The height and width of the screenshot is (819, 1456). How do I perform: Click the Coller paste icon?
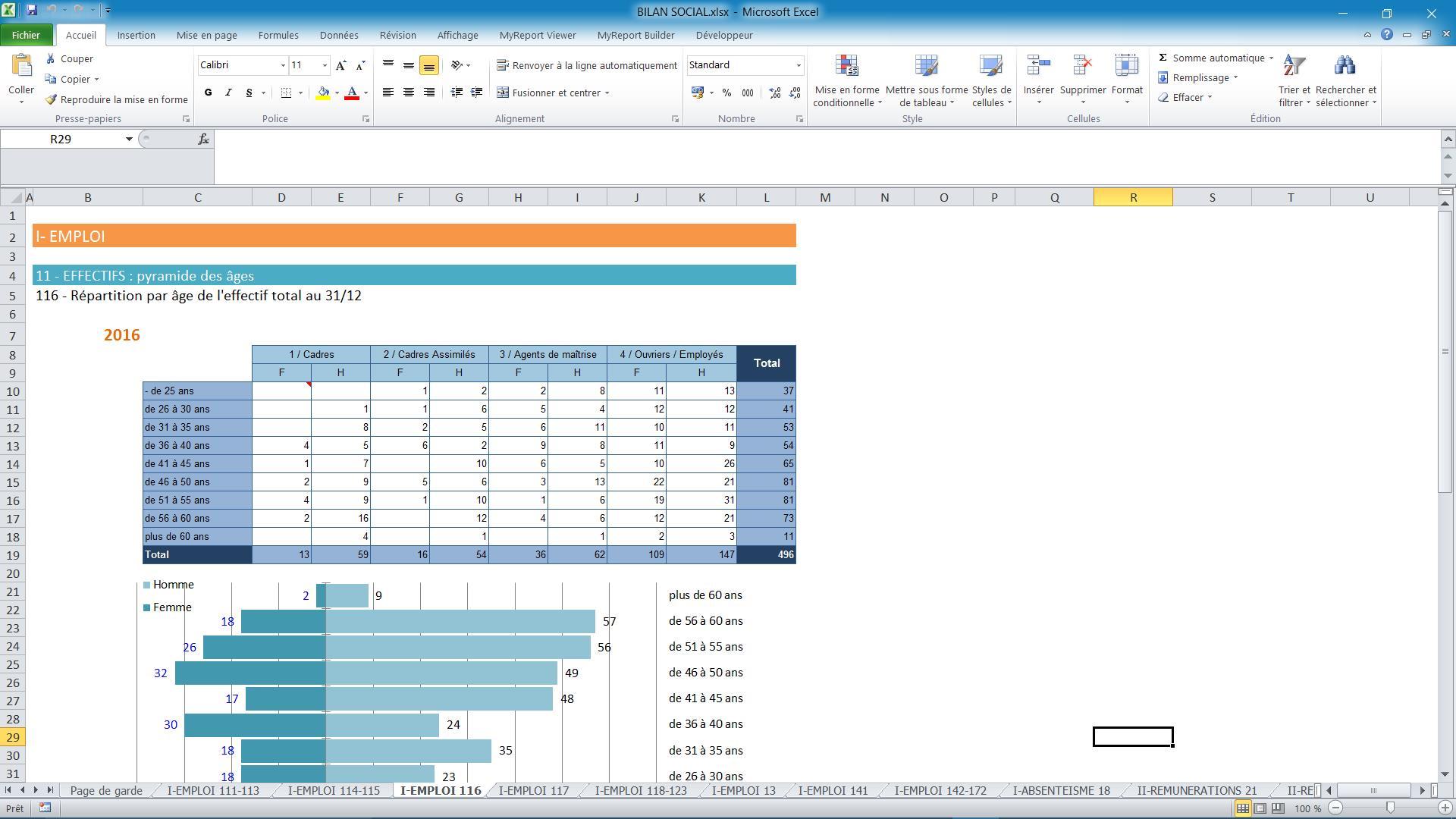[x=21, y=67]
